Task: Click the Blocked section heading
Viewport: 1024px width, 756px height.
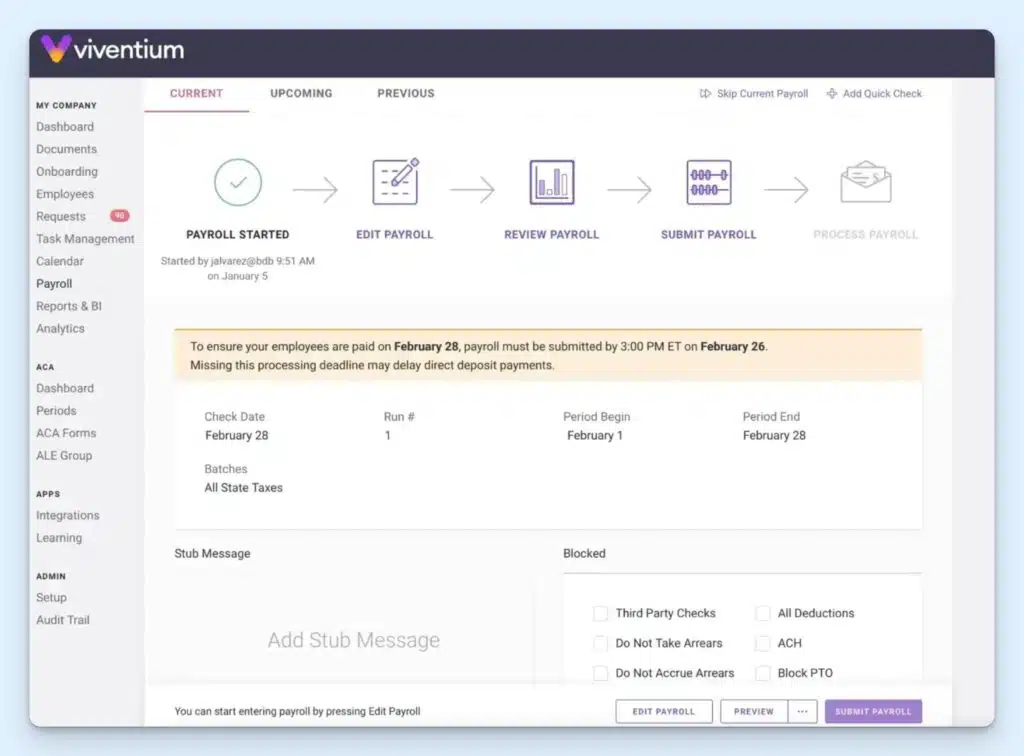Action: click(584, 554)
